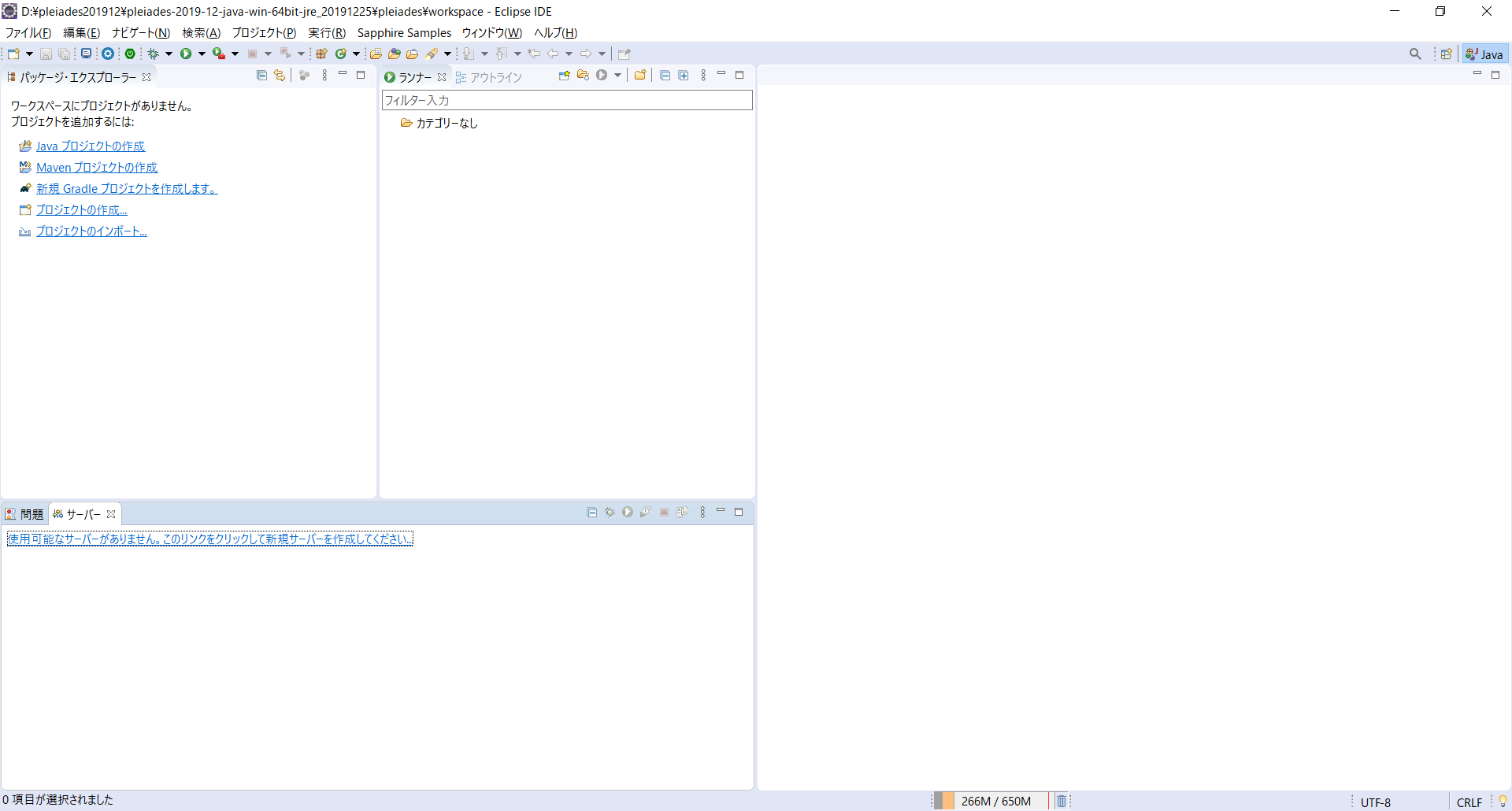This screenshot has width=1512, height=811.
Task: Click the Maven プロジェクトの作成 link
Action: (x=97, y=168)
